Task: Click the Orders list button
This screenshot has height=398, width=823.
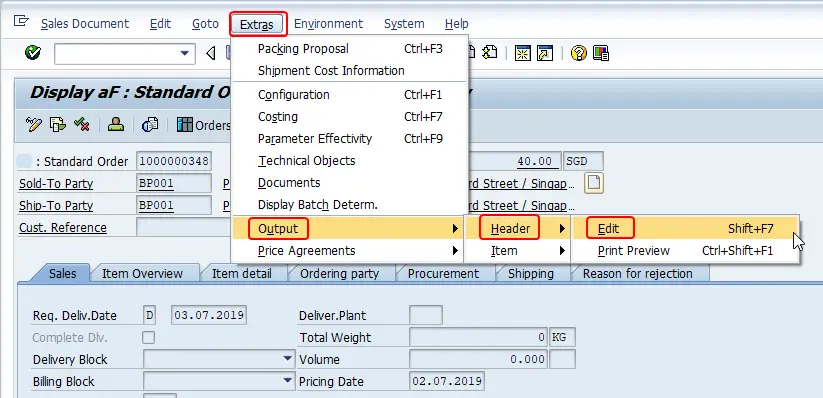Action: 204,125
